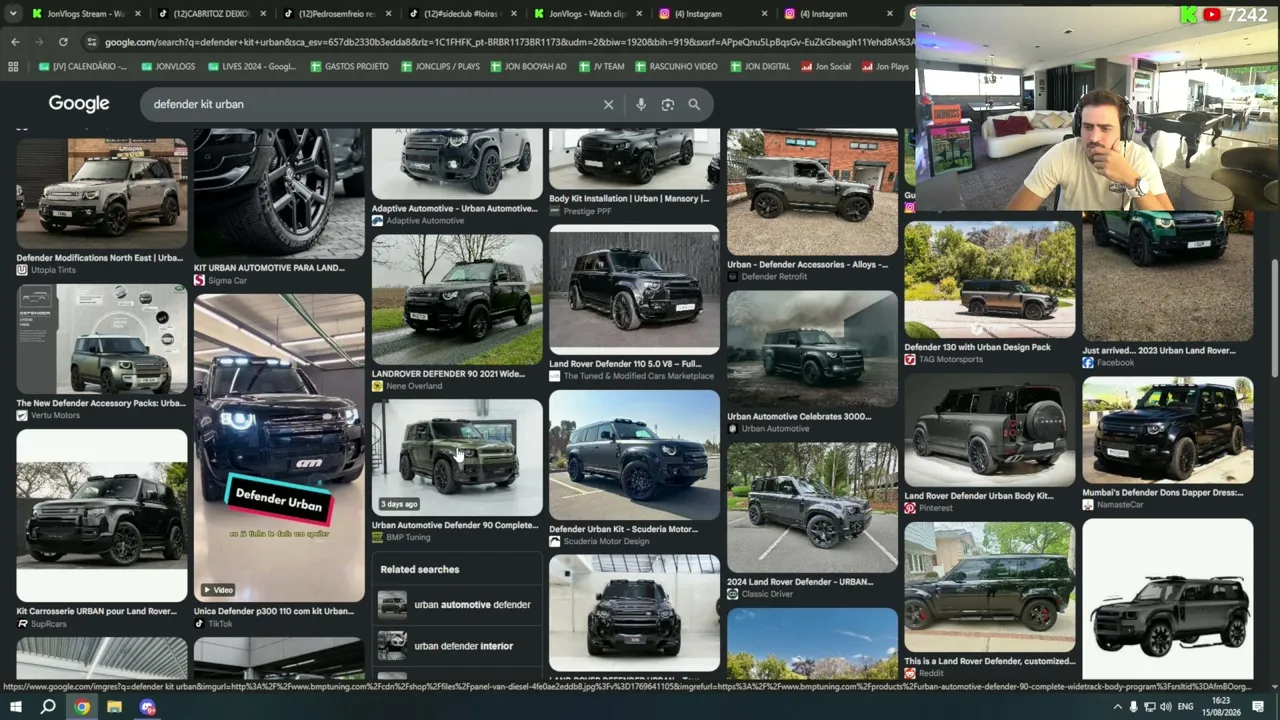Image resolution: width=1280 pixels, height=720 pixels.
Task: Open the LANDROVER DEFENDER 90 2021 image
Action: (x=457, y=300)
